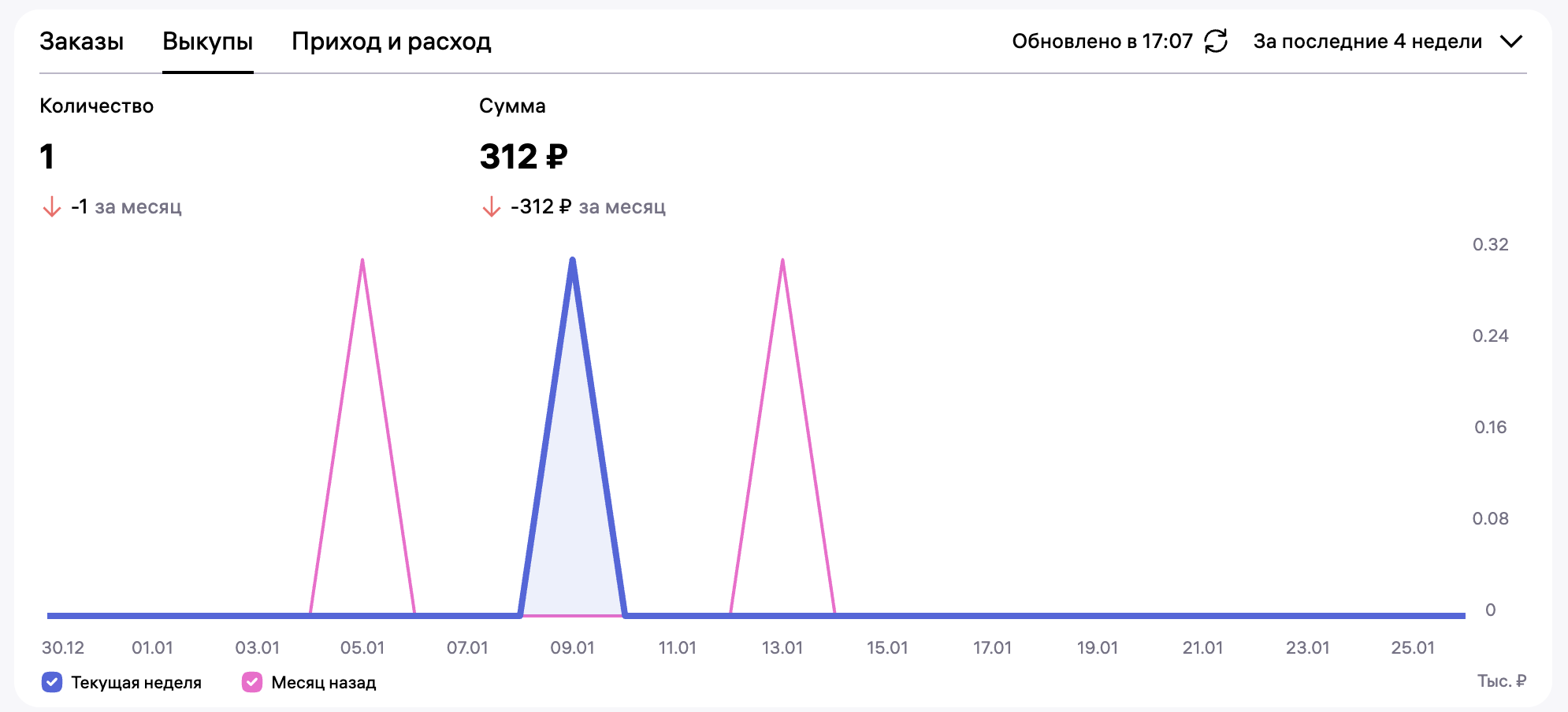
Task: Click the 312 ₽ sum value
Action: [x=523, y=156]
